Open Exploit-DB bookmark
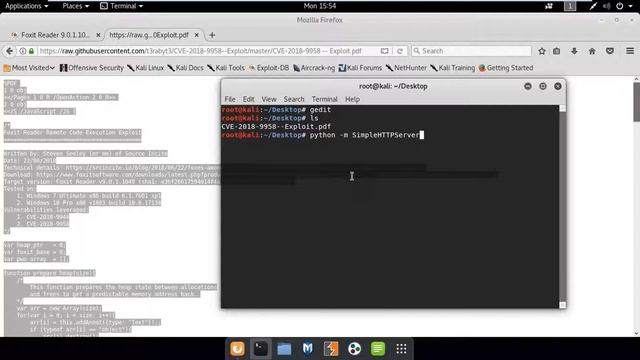This screenshot has height=360, width=640. 269,68
